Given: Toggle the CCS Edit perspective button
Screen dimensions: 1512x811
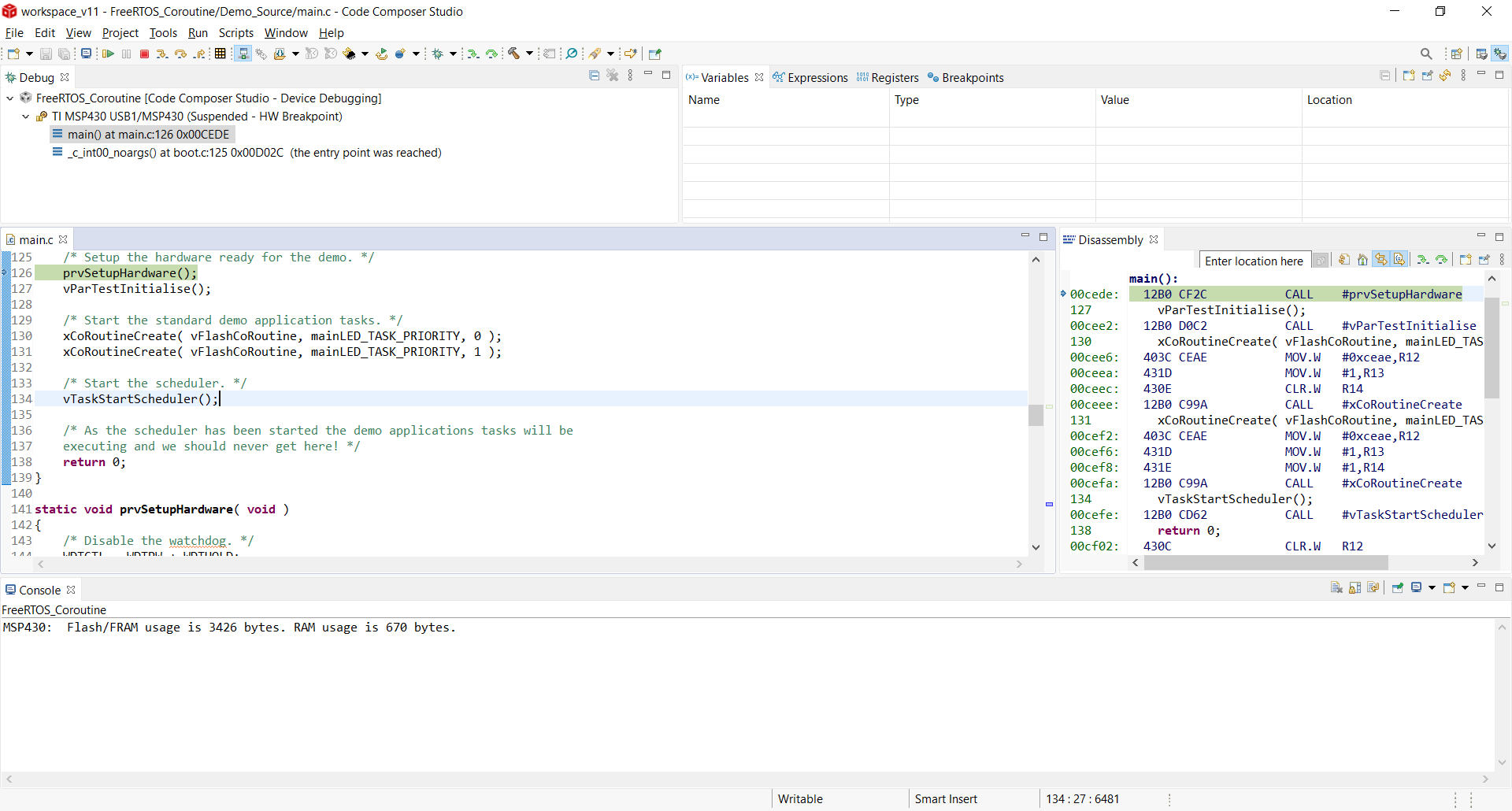Looking at the screenshot, I should pos(1481,54).
